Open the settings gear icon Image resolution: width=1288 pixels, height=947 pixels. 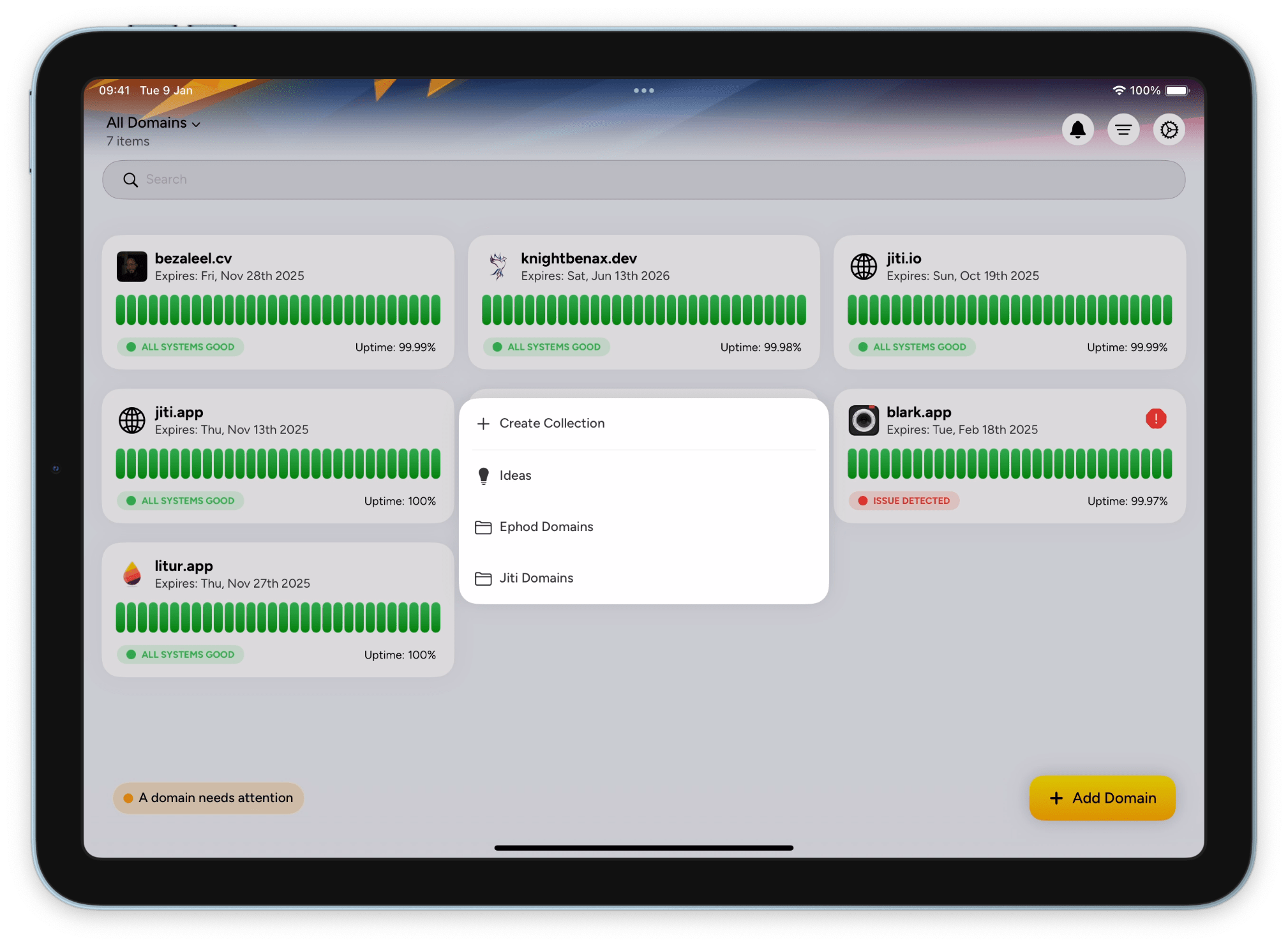point(1169,130)
